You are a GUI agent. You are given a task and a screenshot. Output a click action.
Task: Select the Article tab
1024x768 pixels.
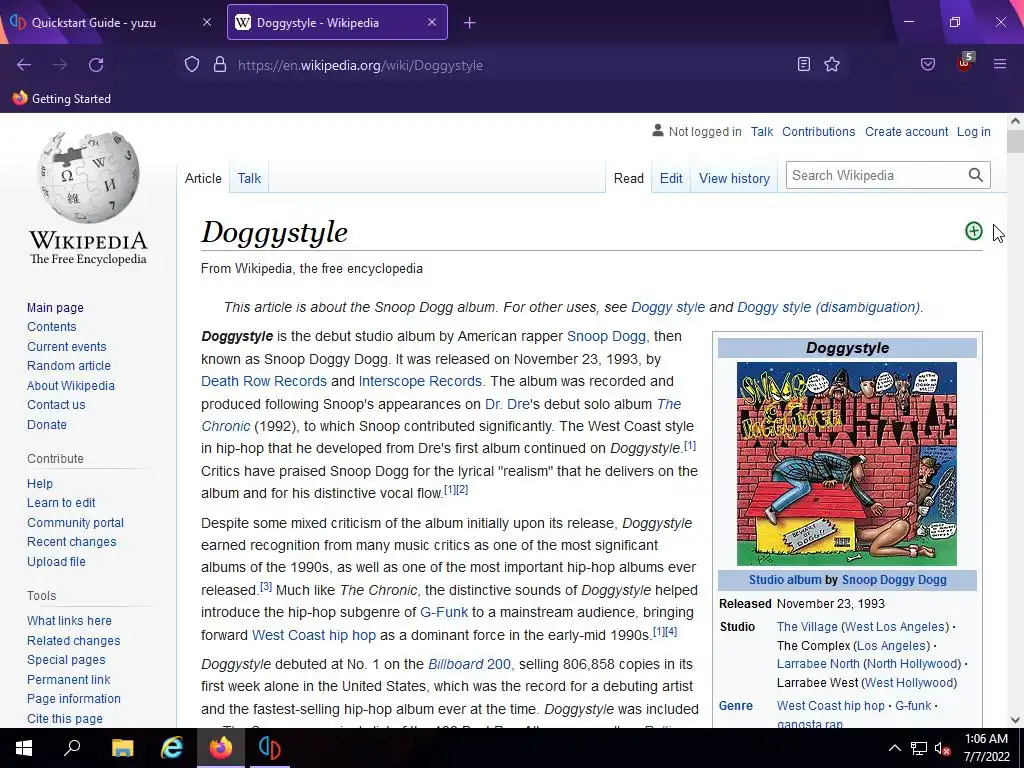(203, 178)
